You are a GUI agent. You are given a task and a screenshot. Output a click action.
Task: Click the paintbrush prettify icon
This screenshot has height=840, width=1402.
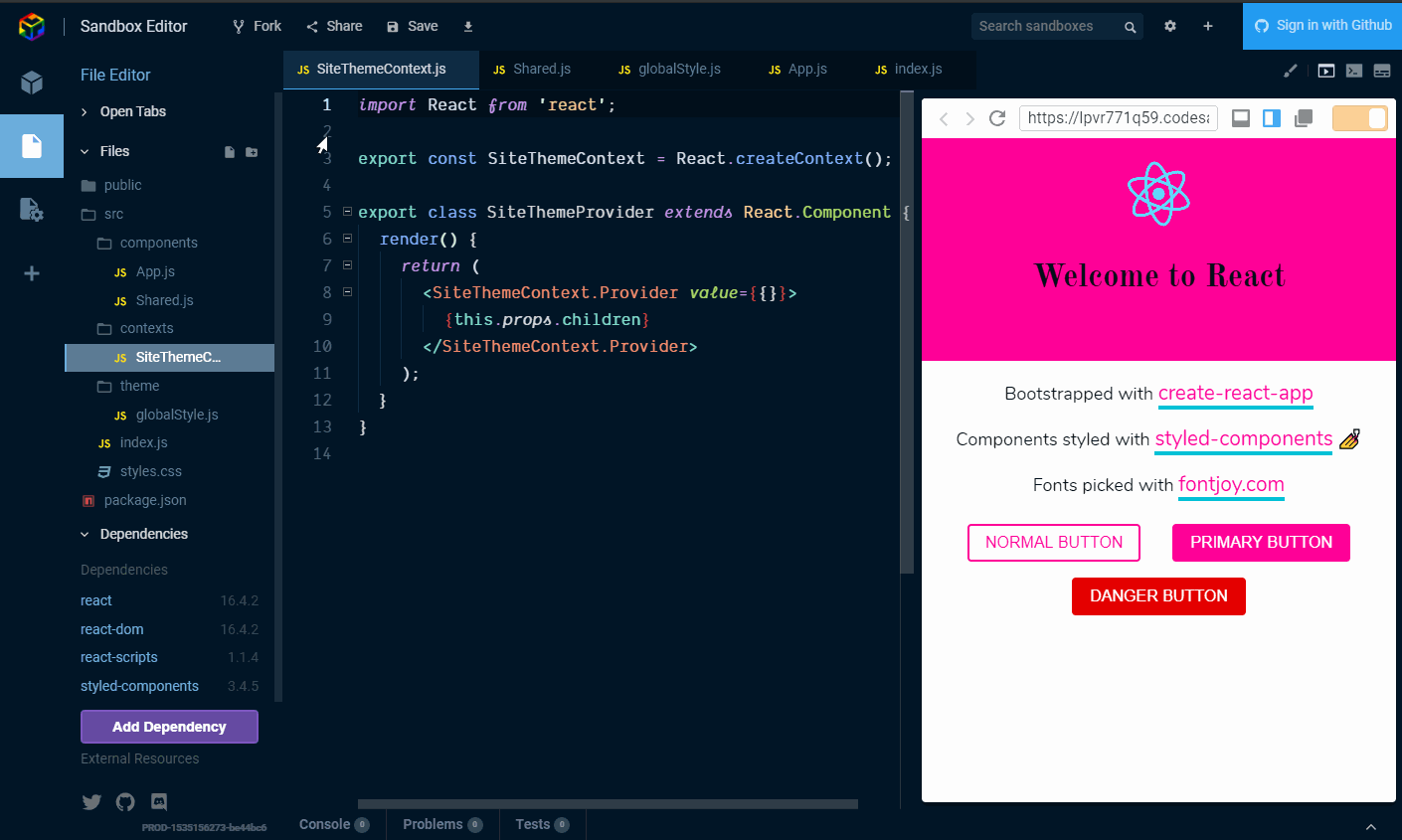tap(1291, 71)
